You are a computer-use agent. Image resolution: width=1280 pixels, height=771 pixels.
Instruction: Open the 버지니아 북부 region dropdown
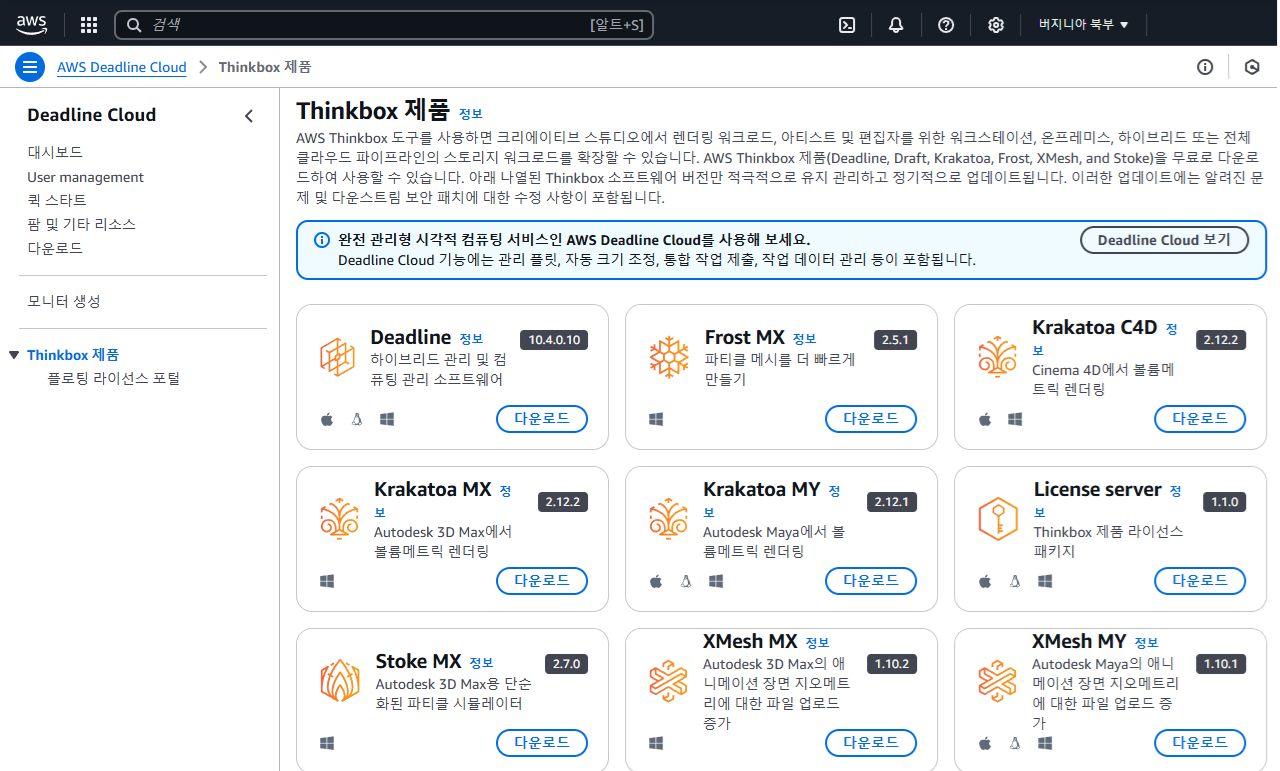(1084, 25)
